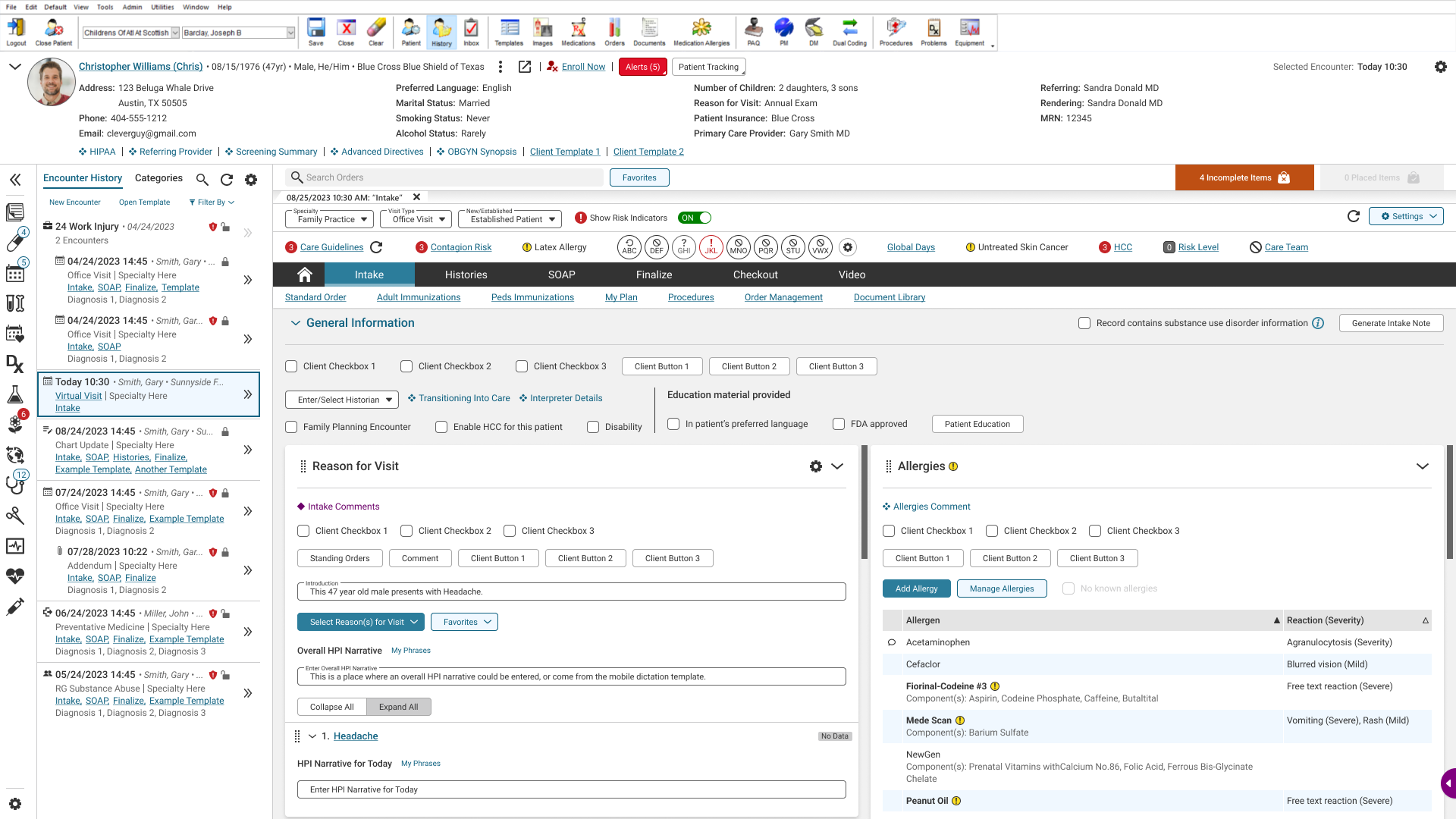Collapse the Allergies section chevron
1456x819 pixels.
[1422, 466]
